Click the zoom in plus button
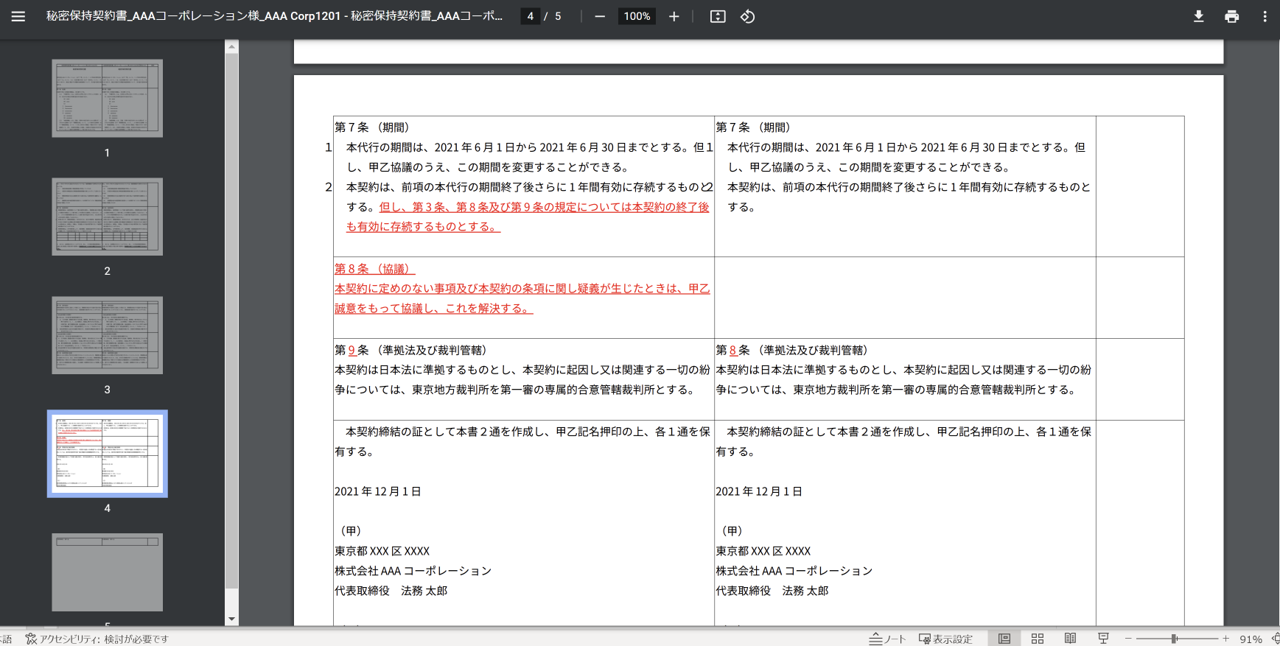The height and width of the screenshot is (646, 1280). (674, 16)
